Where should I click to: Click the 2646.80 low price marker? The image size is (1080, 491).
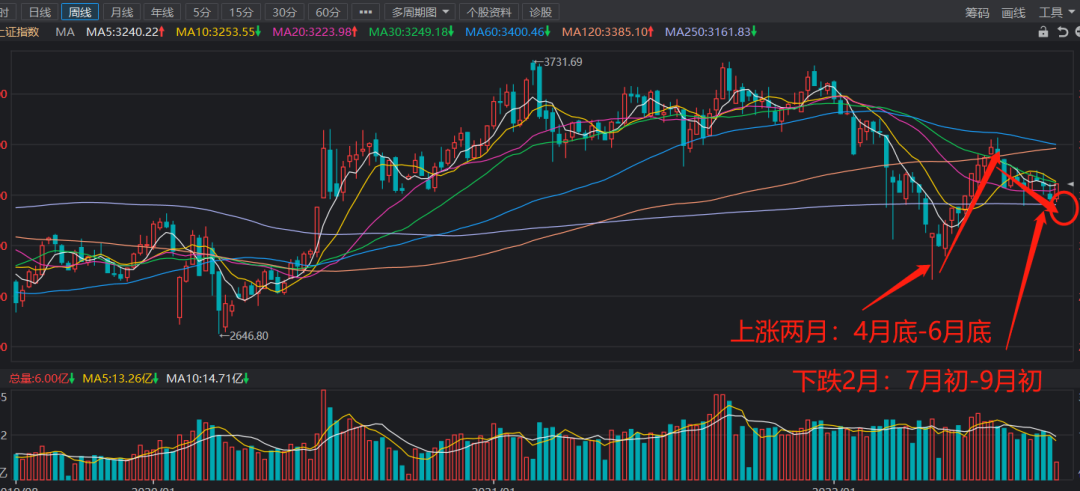(244, 336)
